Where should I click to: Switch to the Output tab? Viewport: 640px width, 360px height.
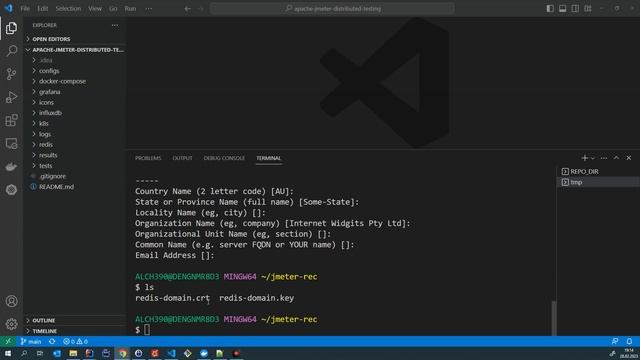click(182, 158)
